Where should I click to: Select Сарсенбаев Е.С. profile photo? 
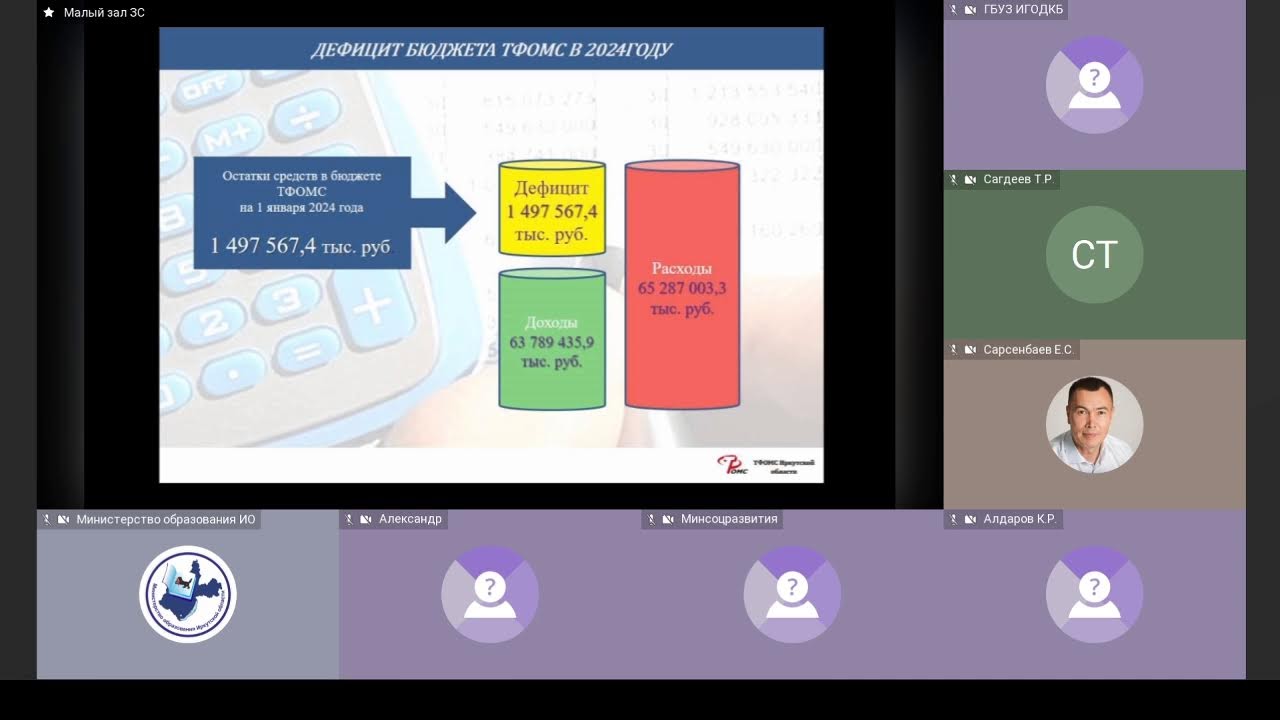pos(1094,425)
